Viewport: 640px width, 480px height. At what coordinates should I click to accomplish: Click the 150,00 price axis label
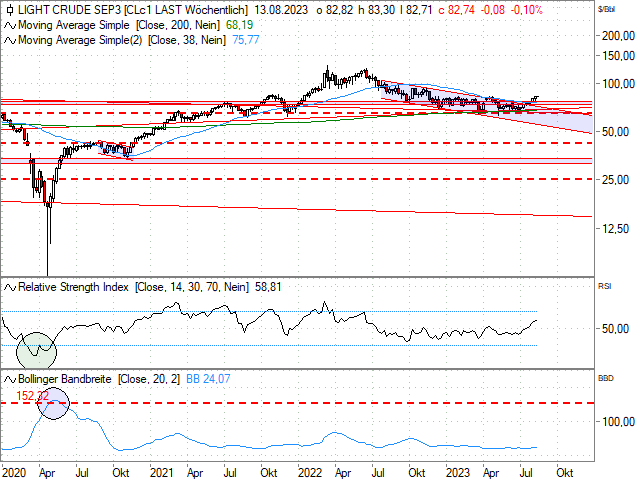click(x=619, y=56)
